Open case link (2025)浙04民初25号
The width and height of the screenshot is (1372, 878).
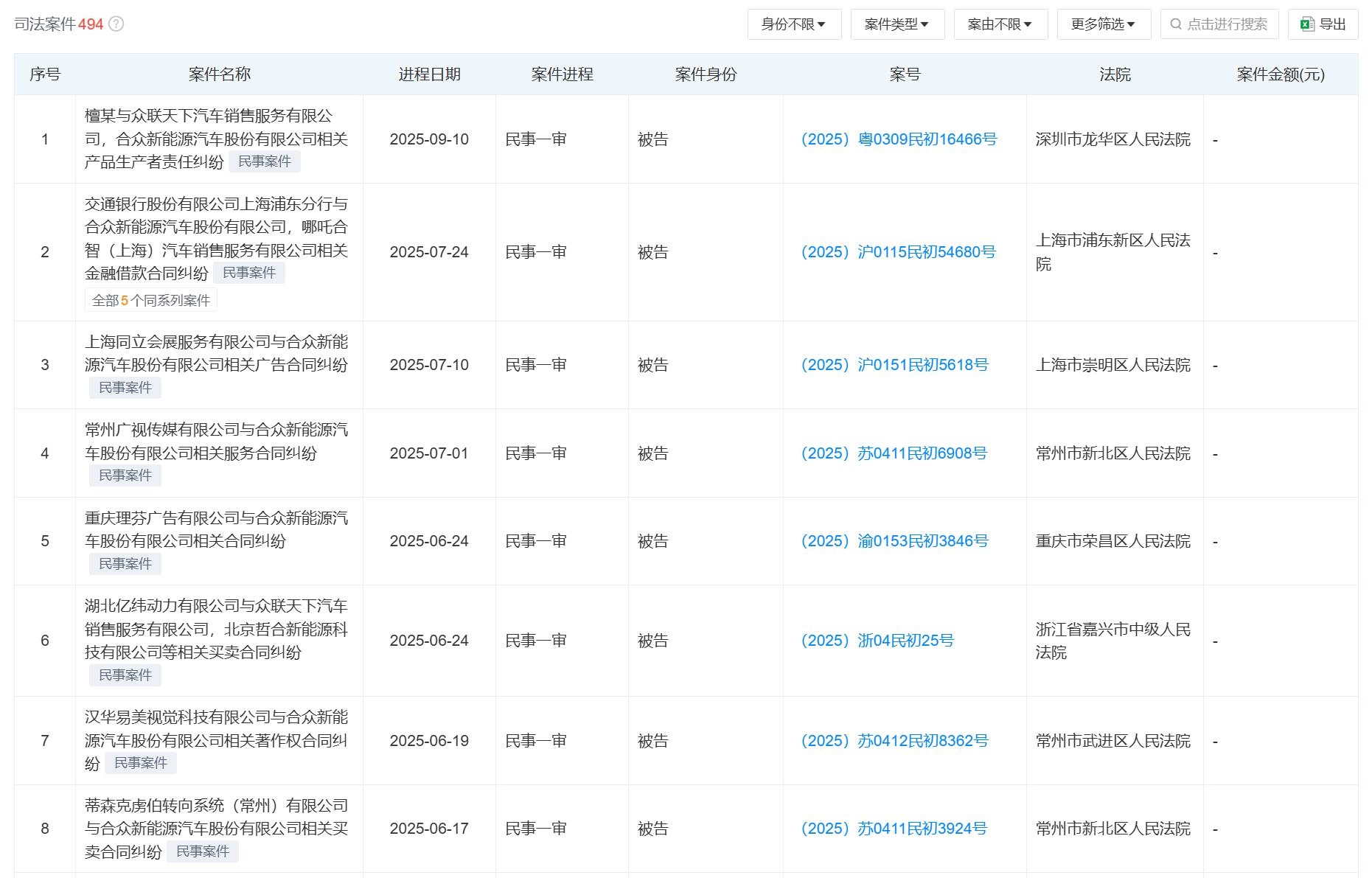click(x=877, y=641)
